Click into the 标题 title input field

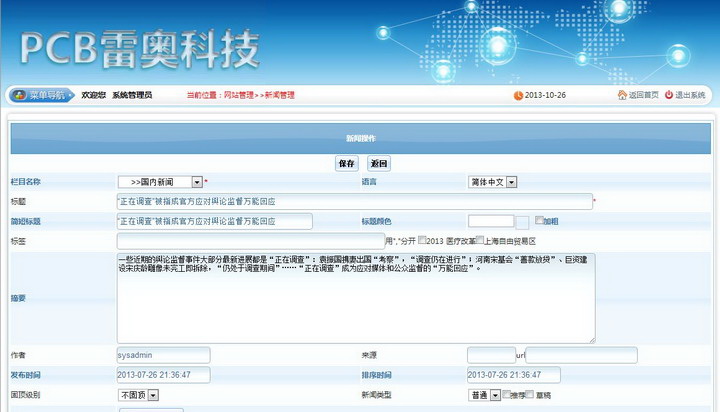[x=354, y=202]
